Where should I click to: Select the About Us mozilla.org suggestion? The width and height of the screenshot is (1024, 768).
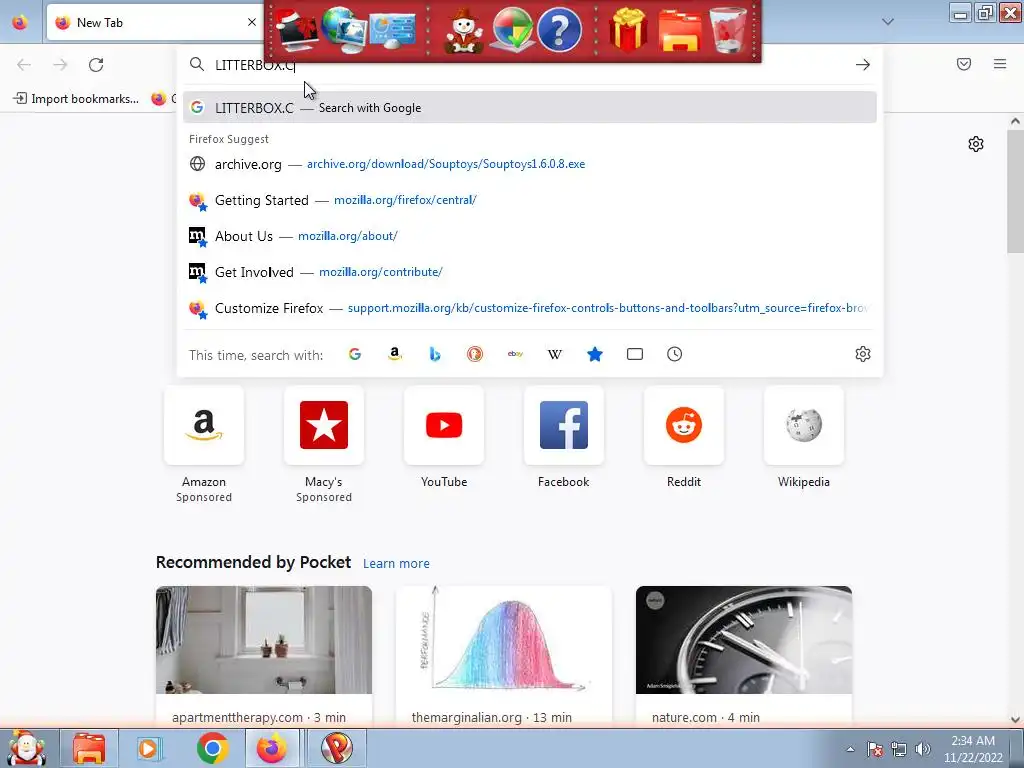(x=530, y=236)
